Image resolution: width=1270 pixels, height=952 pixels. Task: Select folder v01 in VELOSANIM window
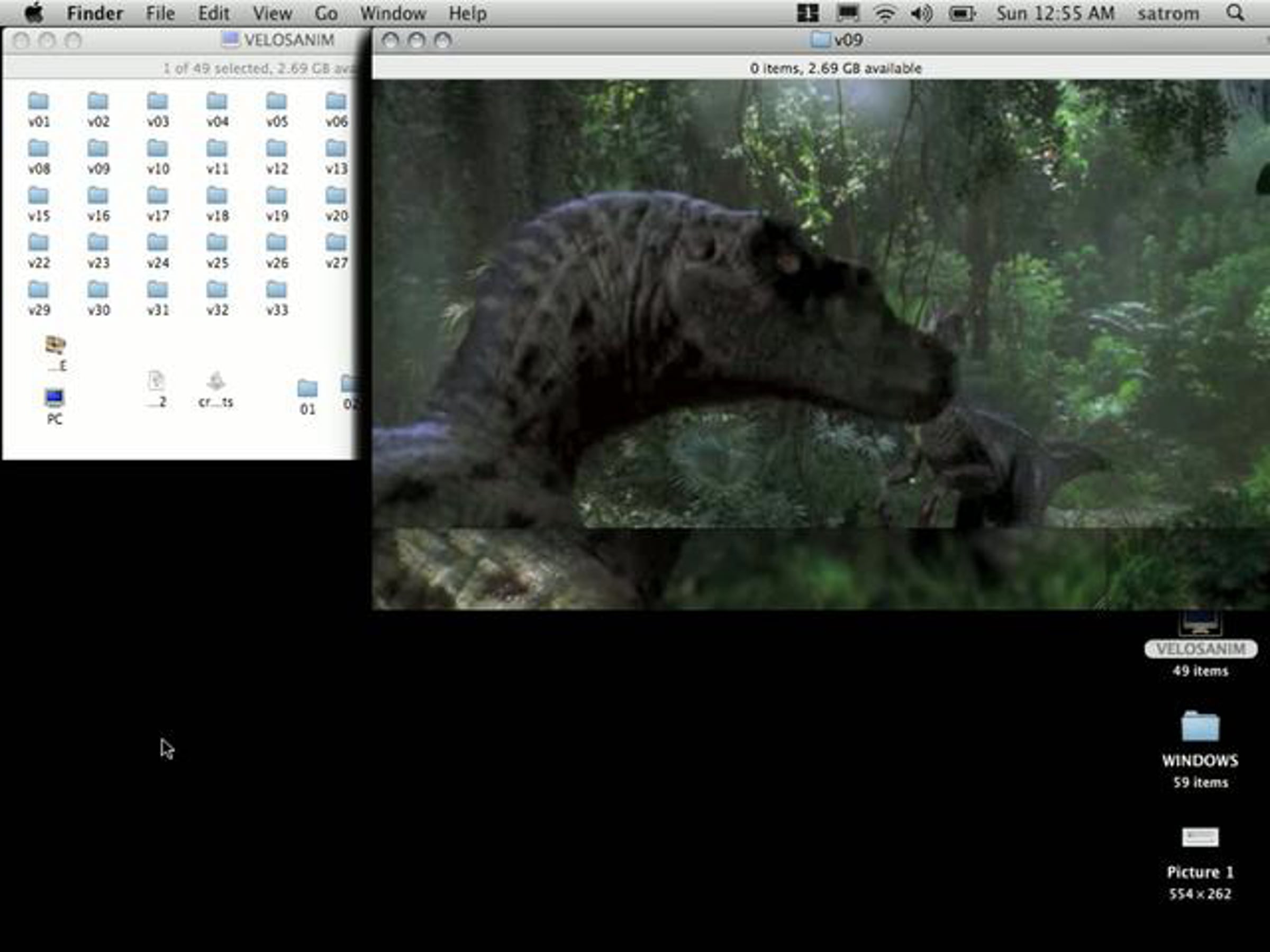coord(39,109)
